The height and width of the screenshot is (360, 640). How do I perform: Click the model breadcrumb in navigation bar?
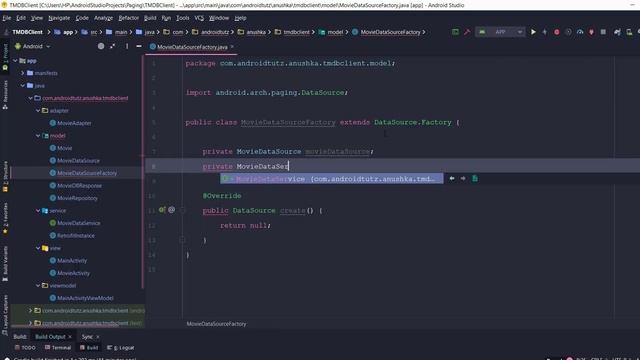pos(335,32)
